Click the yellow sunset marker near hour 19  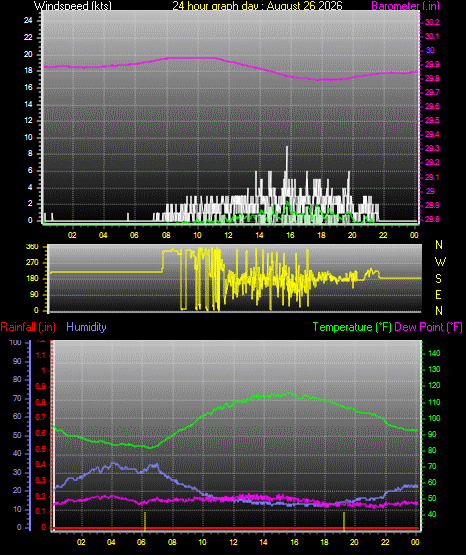point(344,521)
